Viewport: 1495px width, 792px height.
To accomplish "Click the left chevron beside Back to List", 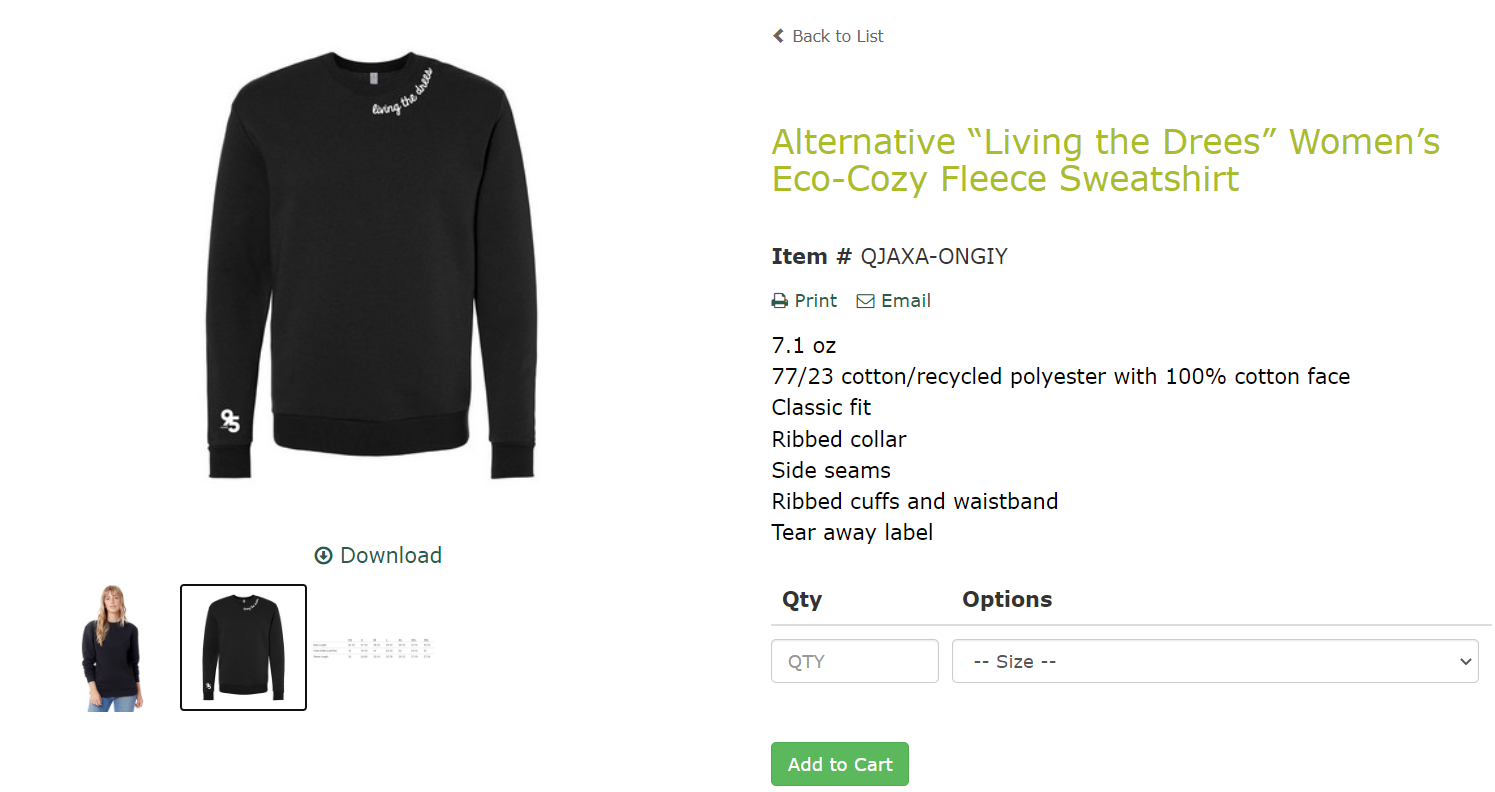I will (778, 36).
